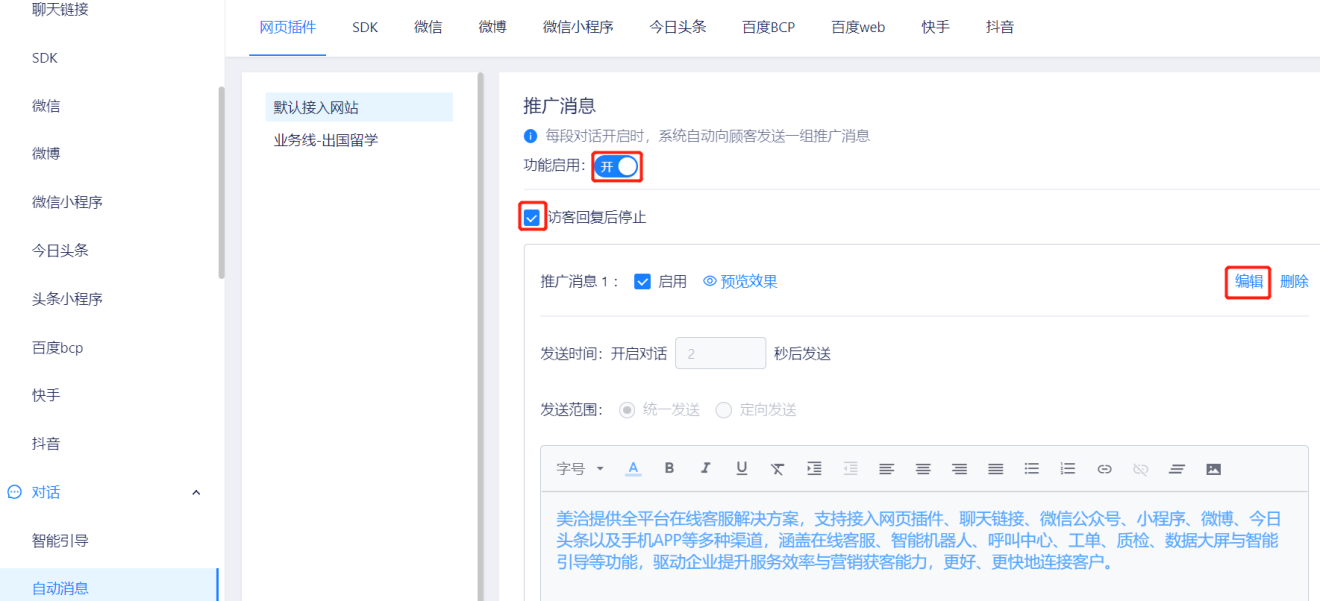Open 智能引导 in left sidebar

60,540
